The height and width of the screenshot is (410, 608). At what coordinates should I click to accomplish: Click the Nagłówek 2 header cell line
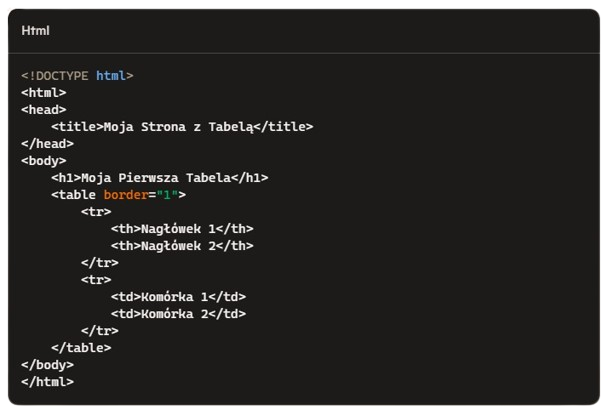(182, 246)
